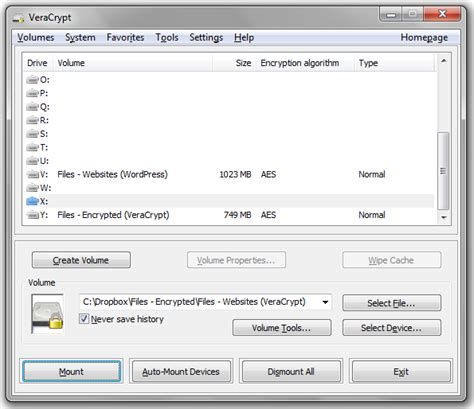Image resolution: width=474 pixels, height=409 pixels.
Task: Close the VeraCrypt window
Action: [442, 14]
